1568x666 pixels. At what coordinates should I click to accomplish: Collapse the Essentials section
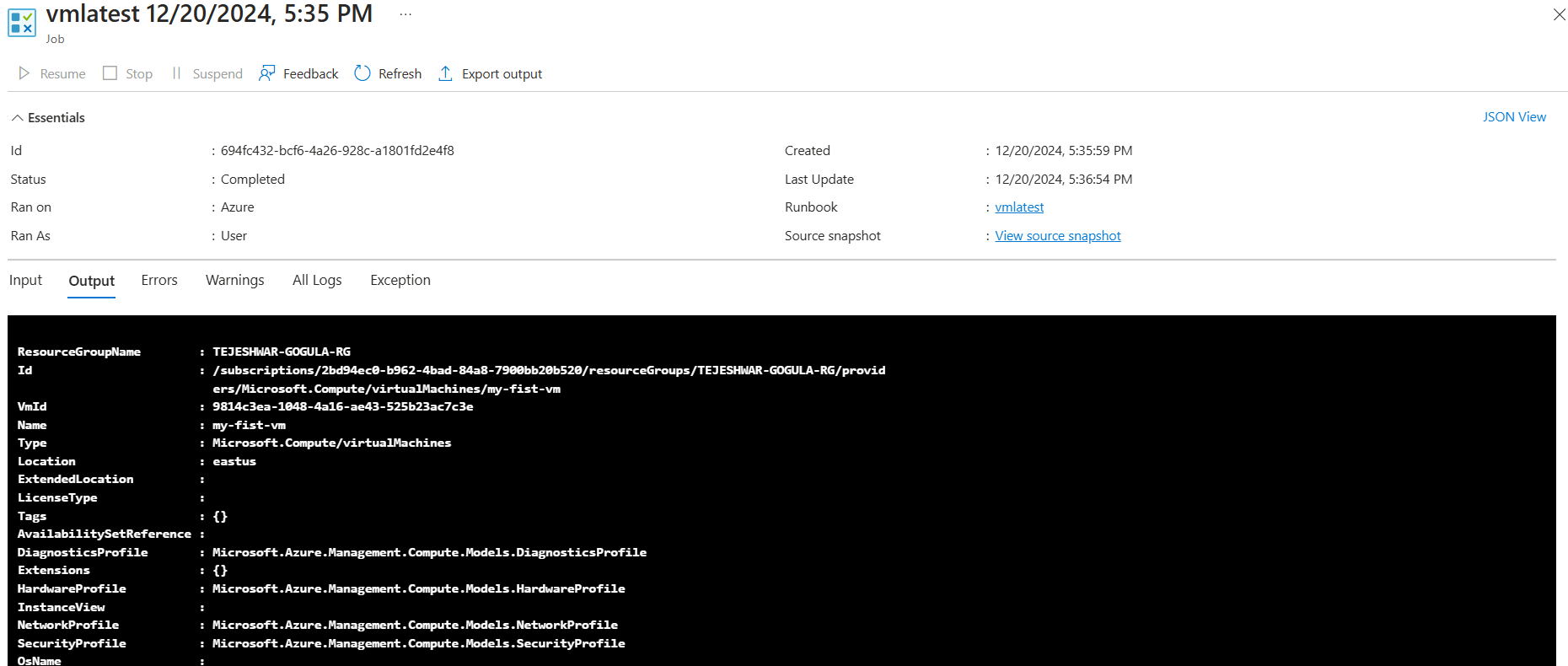click(x=48, y=117)
